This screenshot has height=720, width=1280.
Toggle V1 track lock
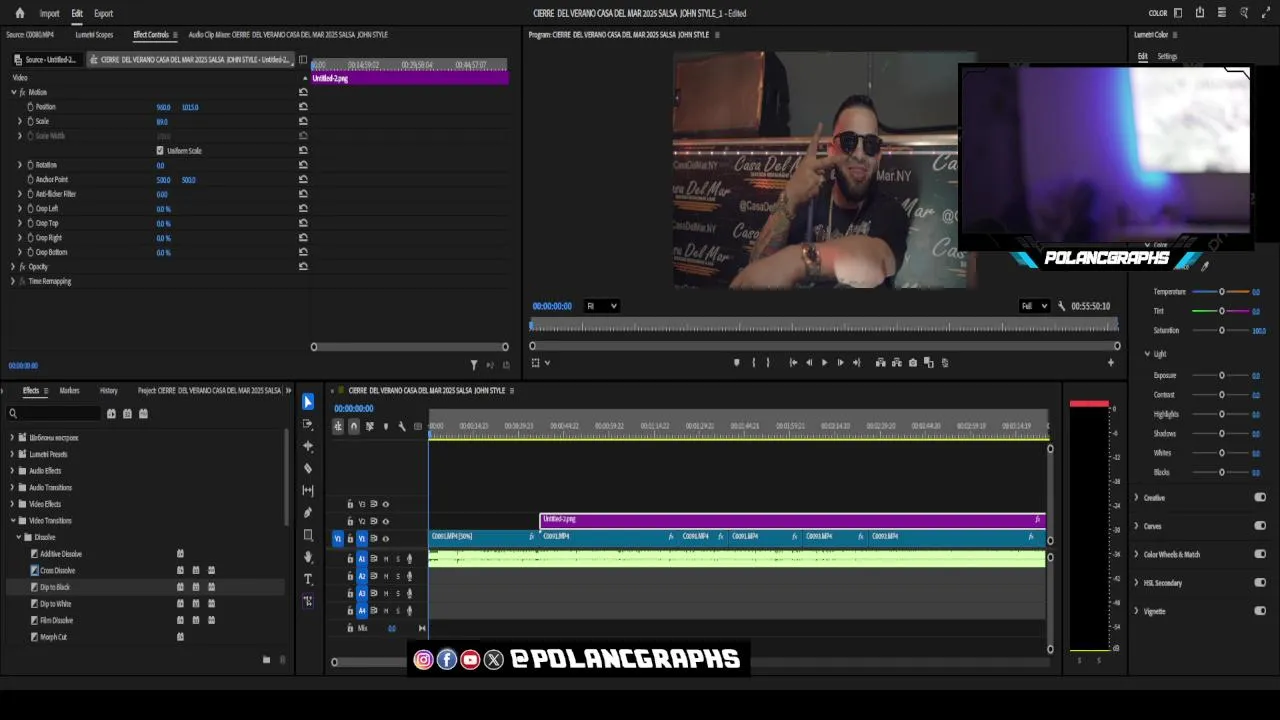point(350,539)
